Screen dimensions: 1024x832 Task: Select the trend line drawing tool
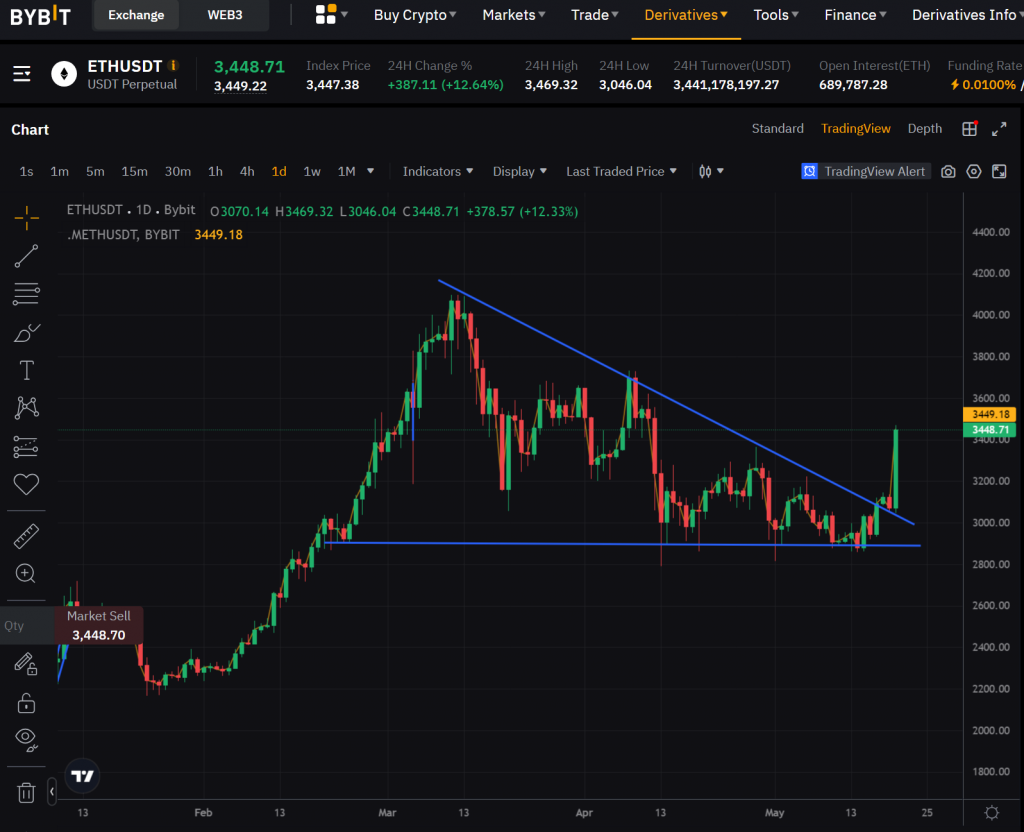tap(26, 256)
